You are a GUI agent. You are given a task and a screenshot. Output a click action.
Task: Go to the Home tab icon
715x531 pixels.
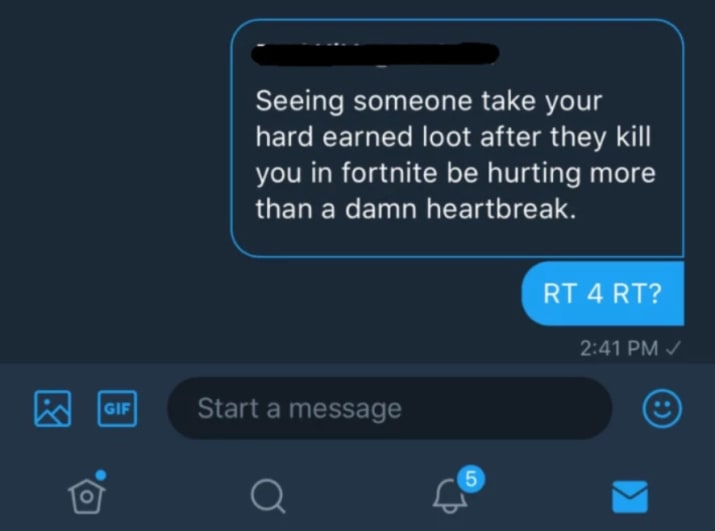coord(88,494)
